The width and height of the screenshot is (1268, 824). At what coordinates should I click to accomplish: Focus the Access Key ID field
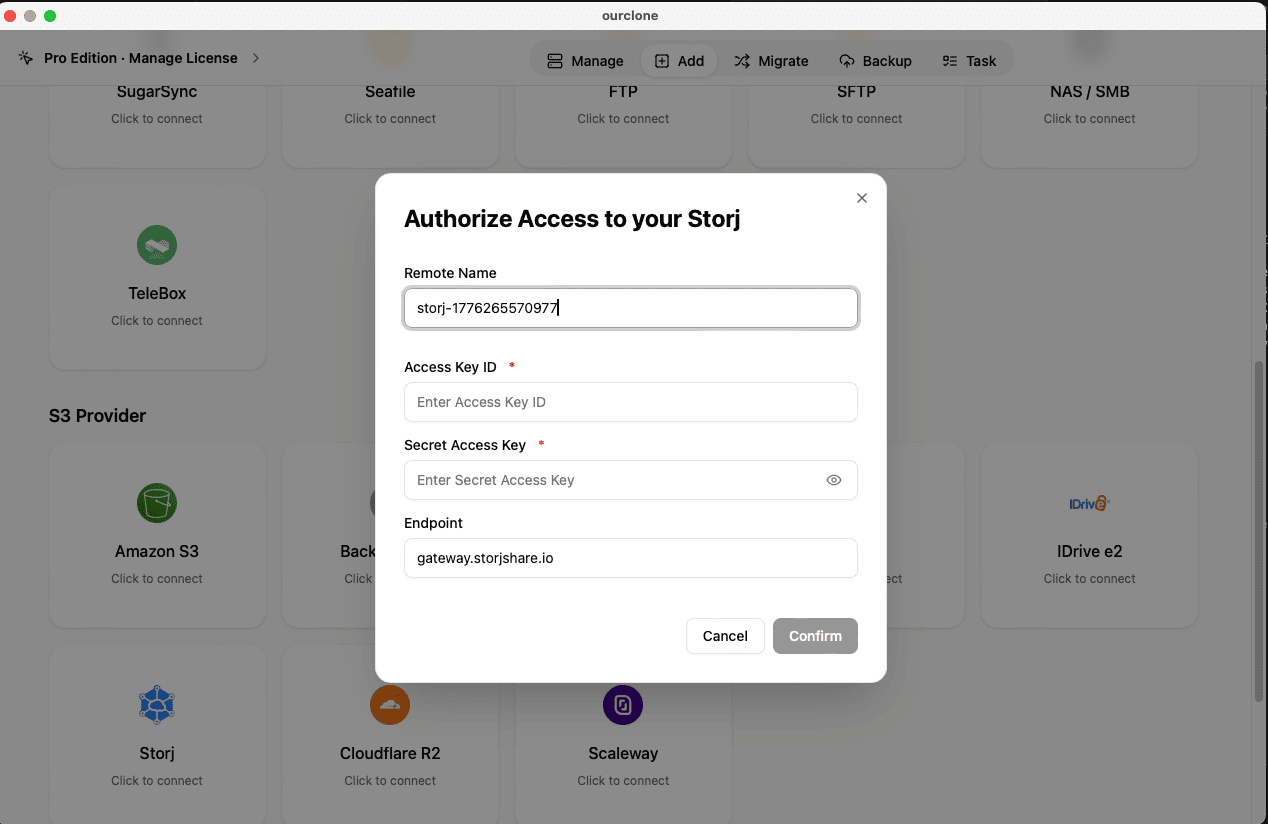tap(630, 402)
